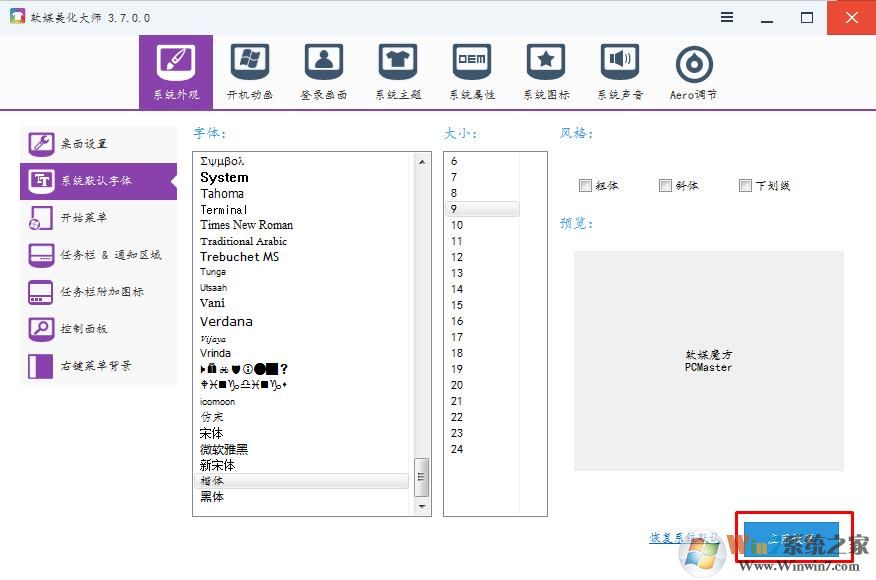The image size is (876, 580).
Task: Click the font list scrollbar thumb
Action: 422,477
